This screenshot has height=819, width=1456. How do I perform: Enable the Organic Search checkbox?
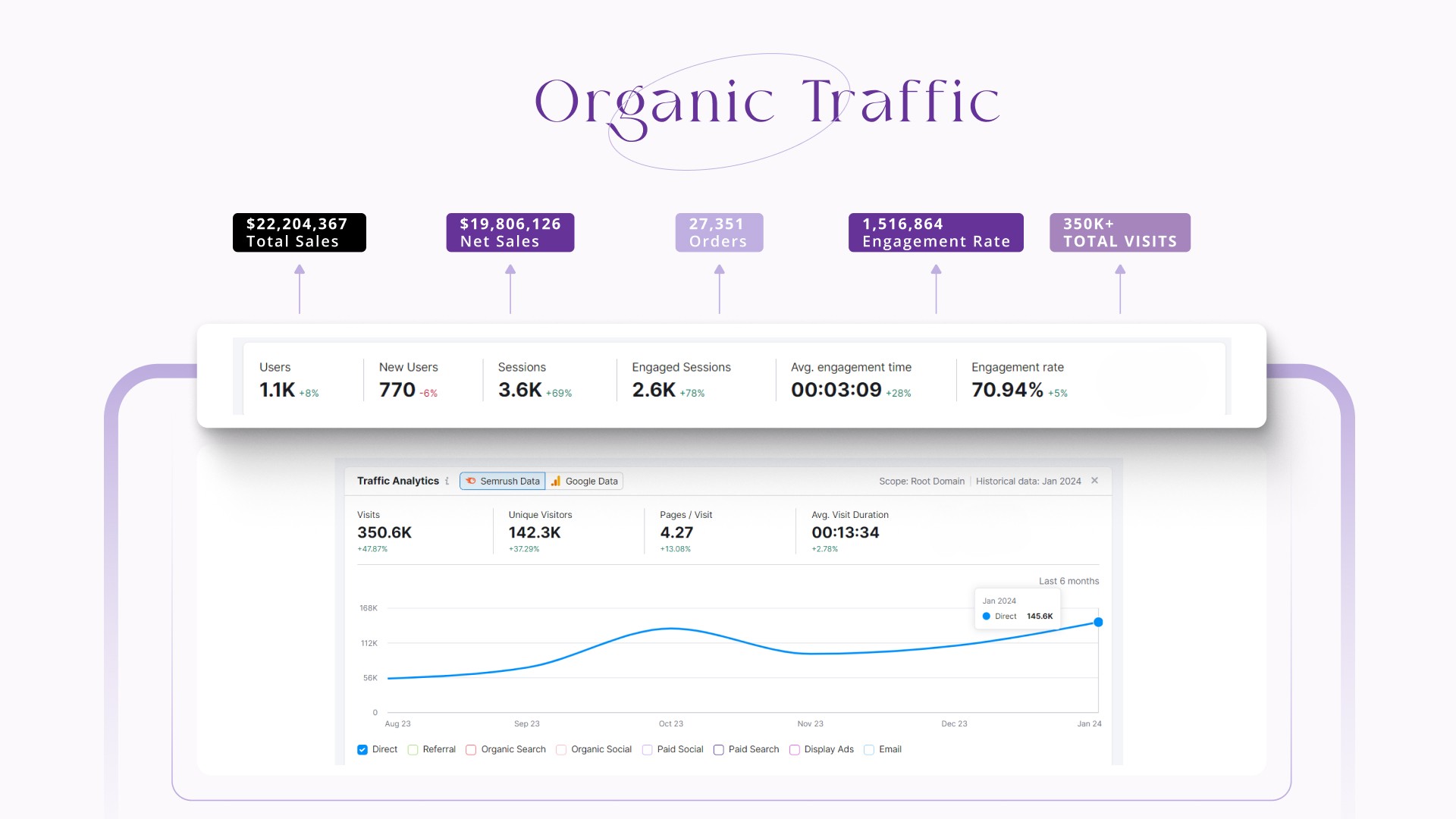[x=471, y=749]
